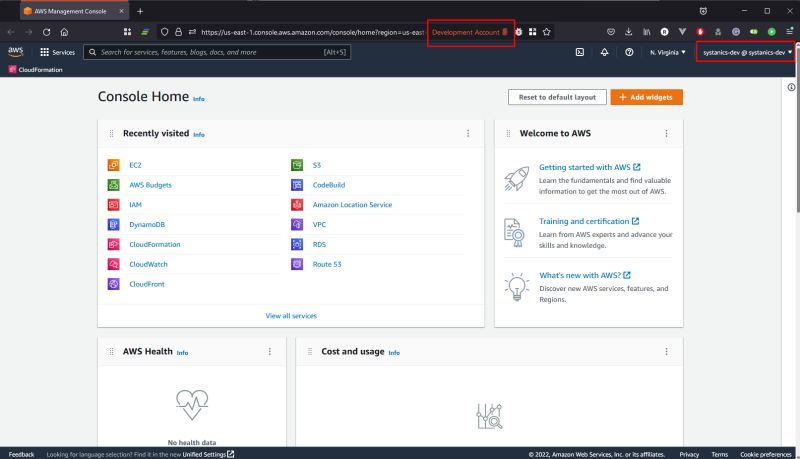The height and width of the screenshot is (459, 800).
Task: Expand the N. Virginia region dropdown
Action: click(x=667, y=52)
